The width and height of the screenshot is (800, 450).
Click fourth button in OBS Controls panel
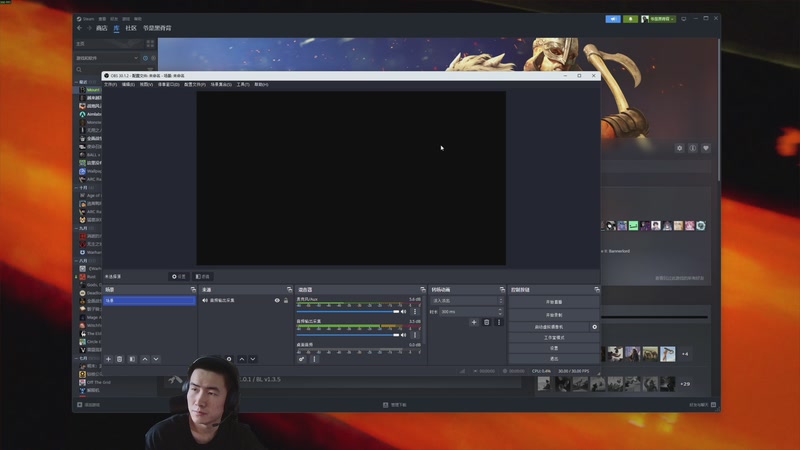click(554, 338)
